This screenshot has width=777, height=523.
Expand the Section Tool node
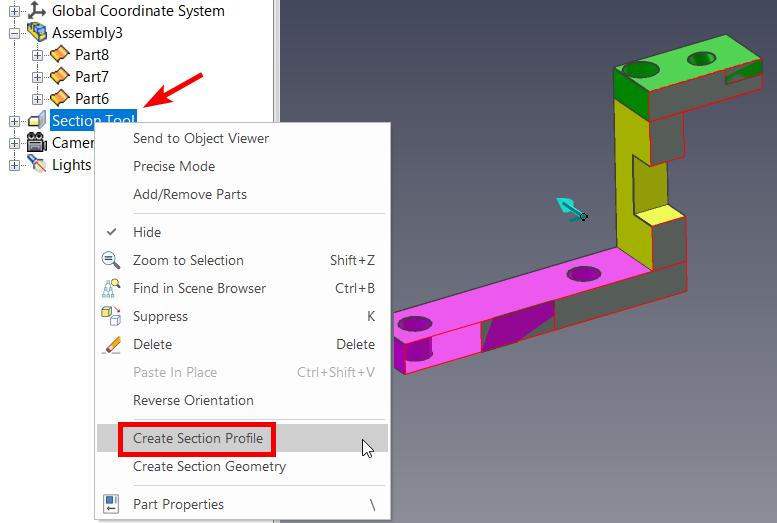point(14,121)
